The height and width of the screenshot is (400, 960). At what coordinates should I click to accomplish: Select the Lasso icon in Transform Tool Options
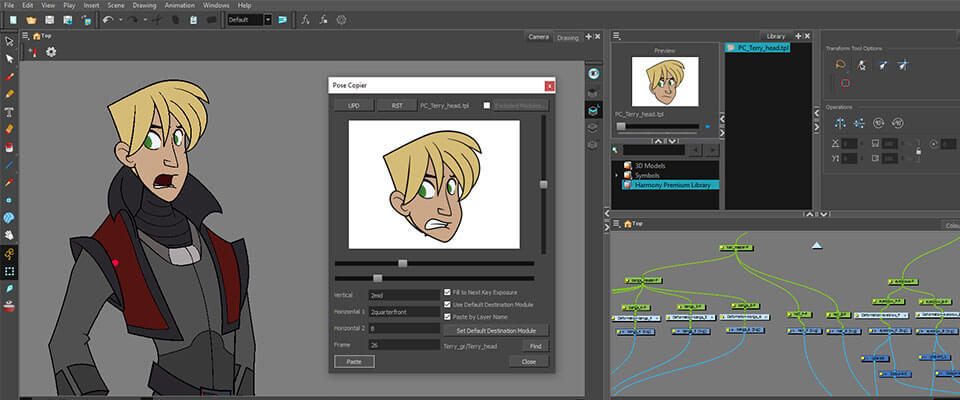tap(838, 65)
